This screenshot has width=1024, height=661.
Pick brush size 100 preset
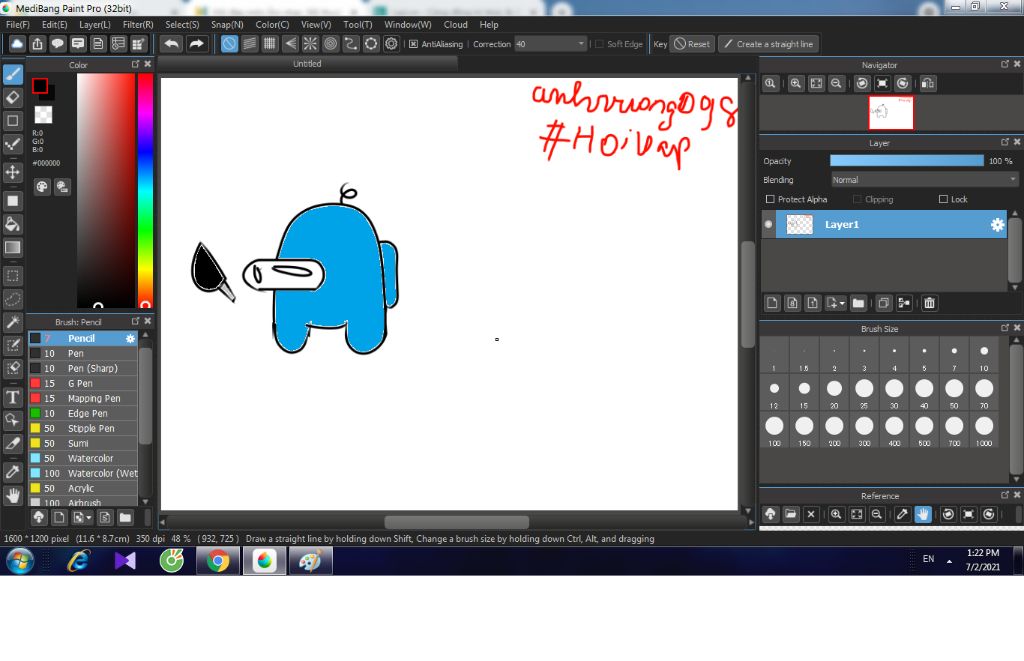pyautogui.click(x=774, y=430)
